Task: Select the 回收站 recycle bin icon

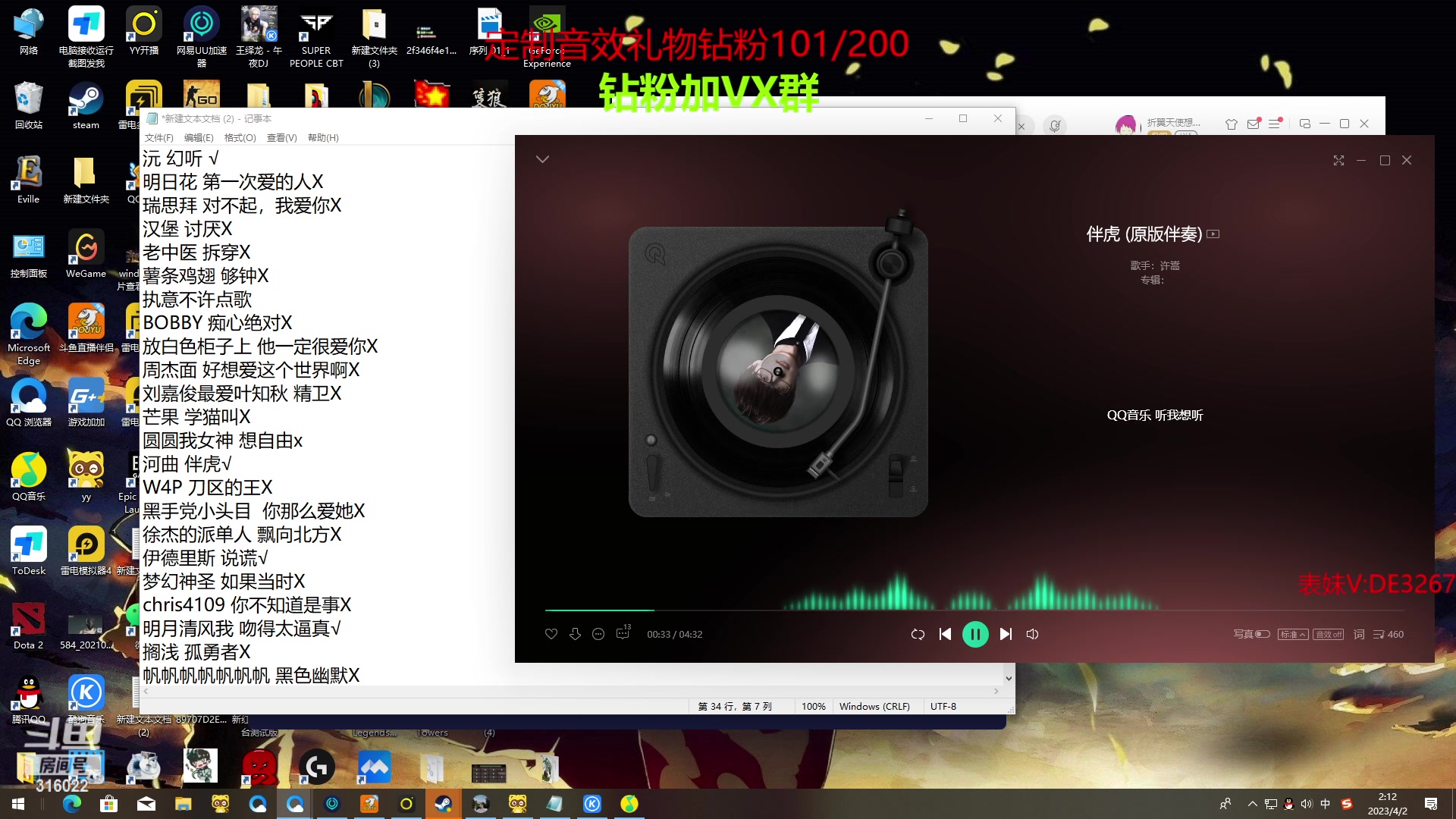Action: 28,105
